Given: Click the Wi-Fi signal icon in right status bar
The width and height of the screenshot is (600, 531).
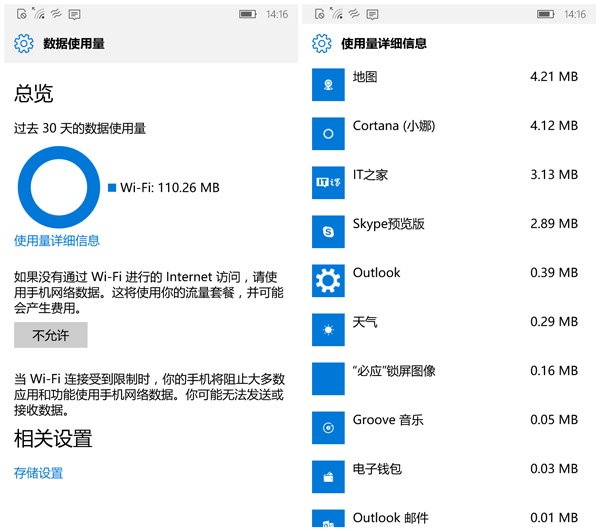Looking at the screenshot, I should (x=336, y=13).
